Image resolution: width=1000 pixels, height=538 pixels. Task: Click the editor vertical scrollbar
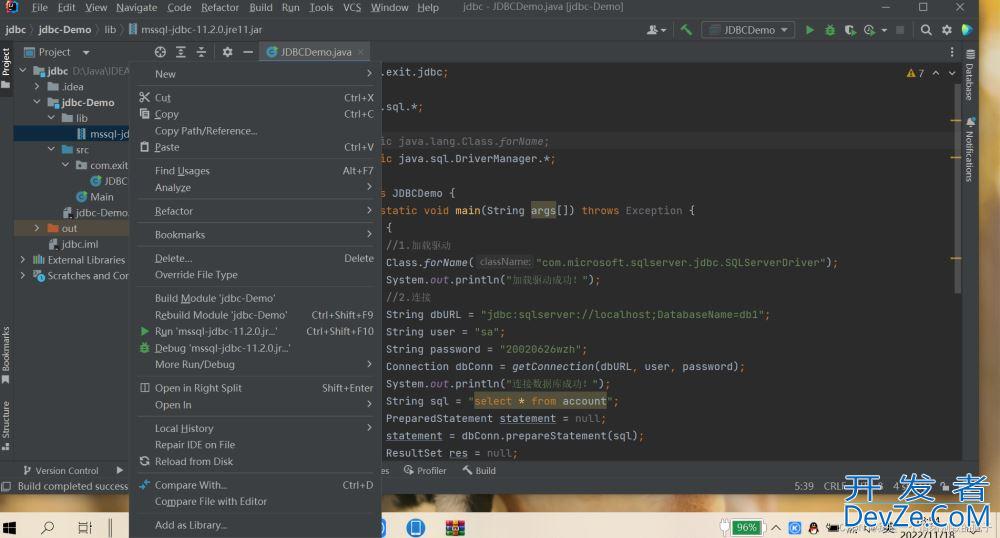pos(957,190)
